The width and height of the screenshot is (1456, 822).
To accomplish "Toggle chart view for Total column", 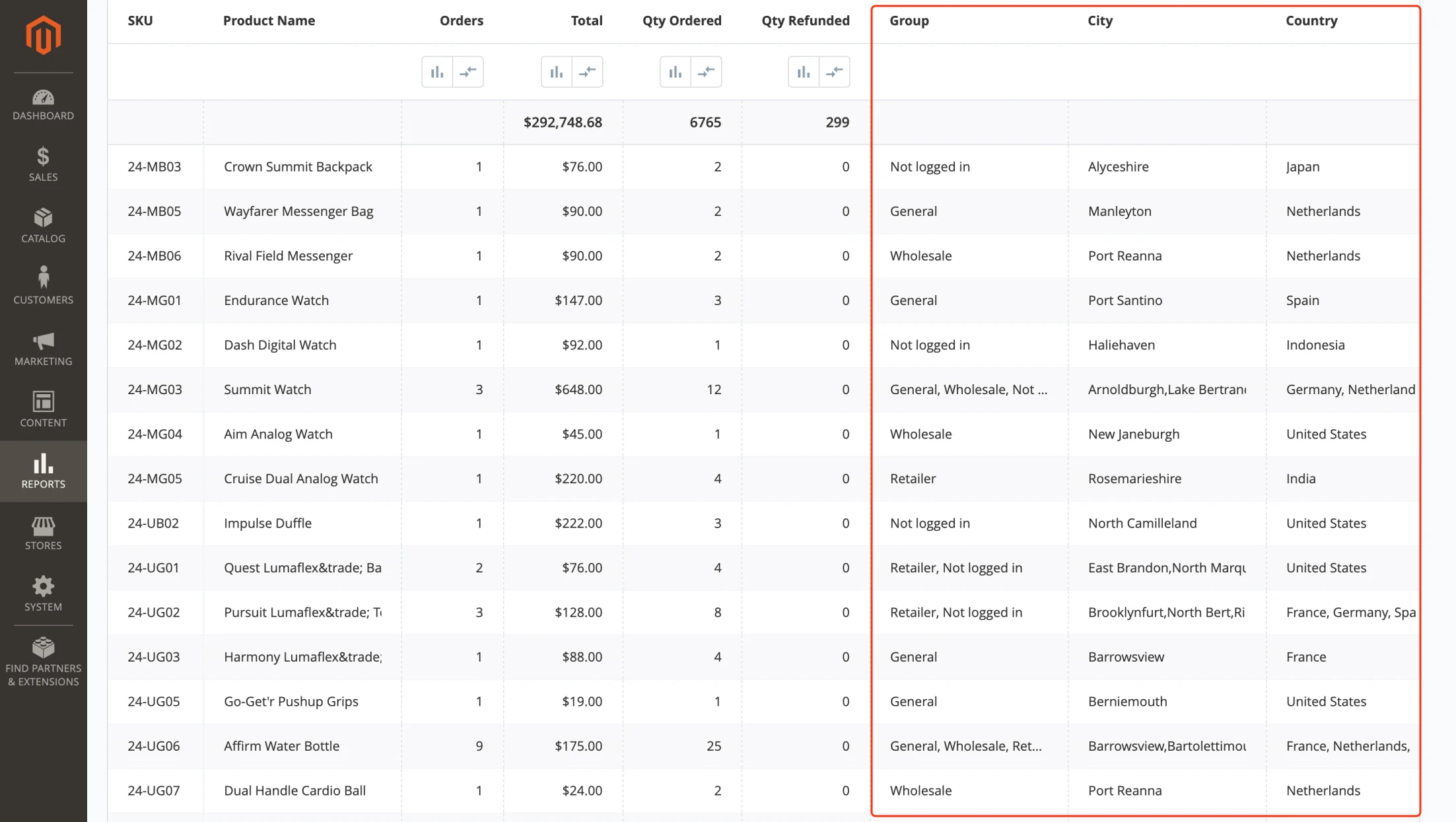I will point(557,71).
